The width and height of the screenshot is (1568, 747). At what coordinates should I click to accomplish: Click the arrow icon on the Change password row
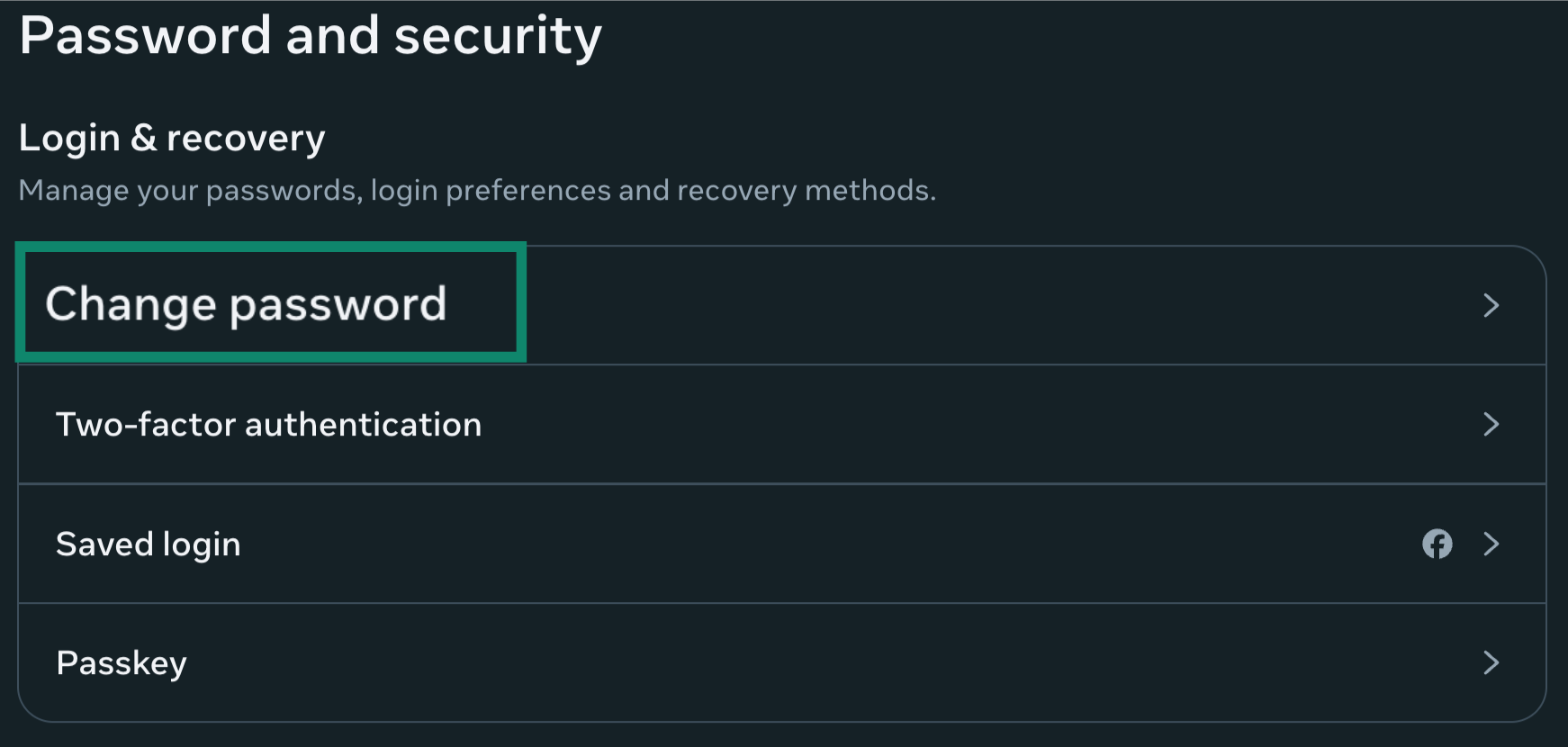coord(1491,306)
